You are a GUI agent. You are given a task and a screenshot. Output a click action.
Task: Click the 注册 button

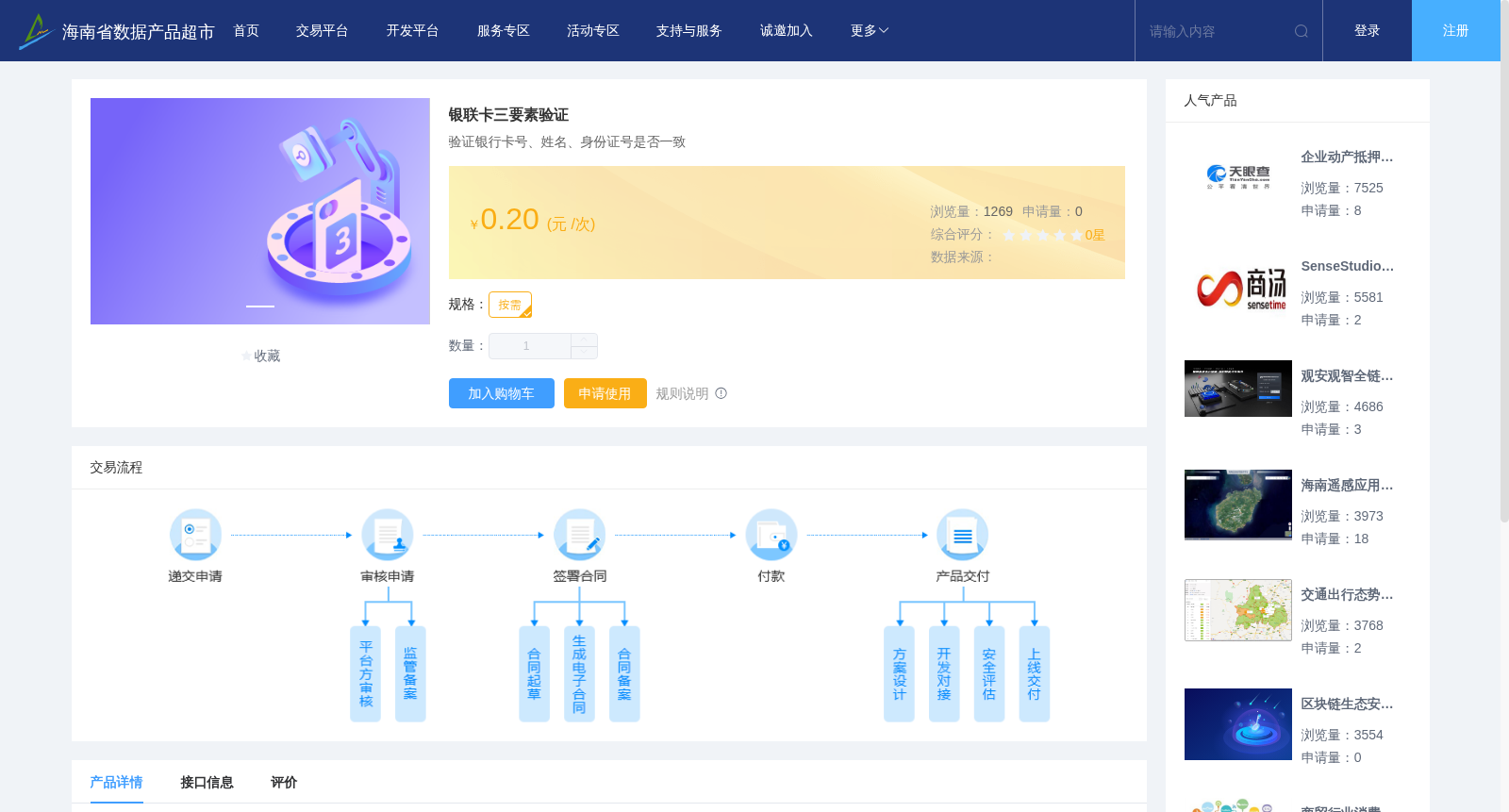1456,31
